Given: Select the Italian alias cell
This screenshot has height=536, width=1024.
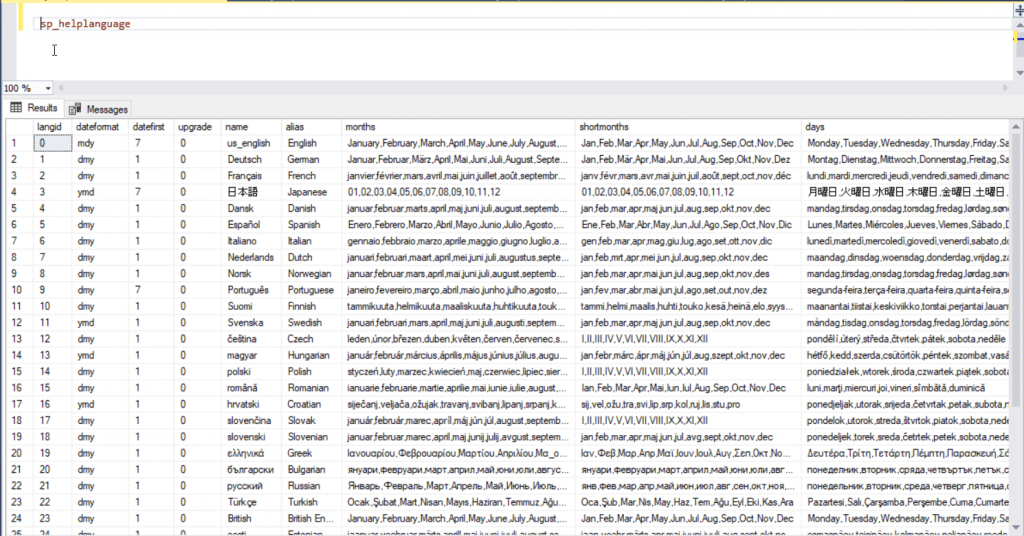Looking at the screenshot, I should pos(312,241).
